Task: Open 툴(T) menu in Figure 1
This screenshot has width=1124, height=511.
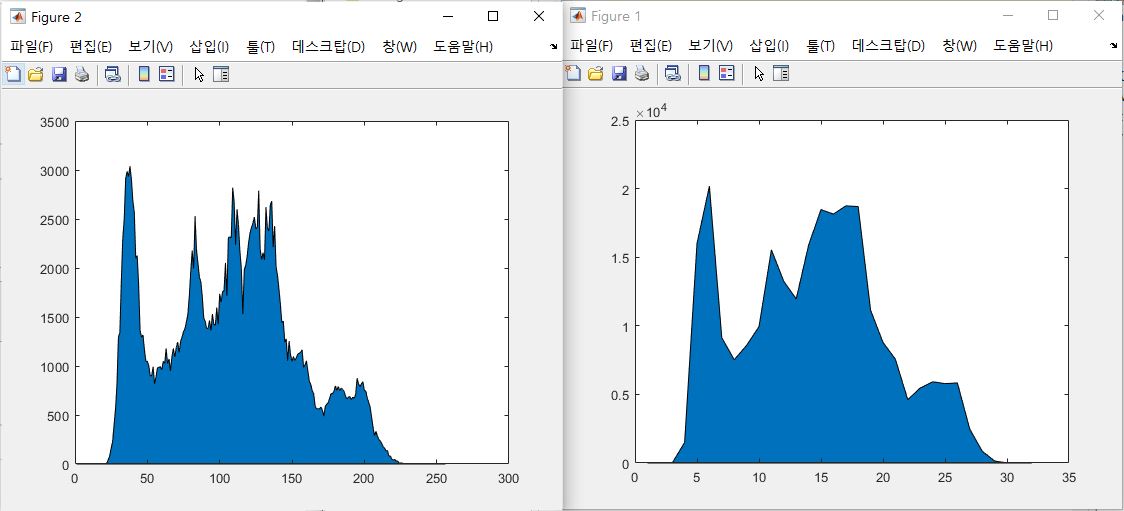Action: tap(821, 46)
